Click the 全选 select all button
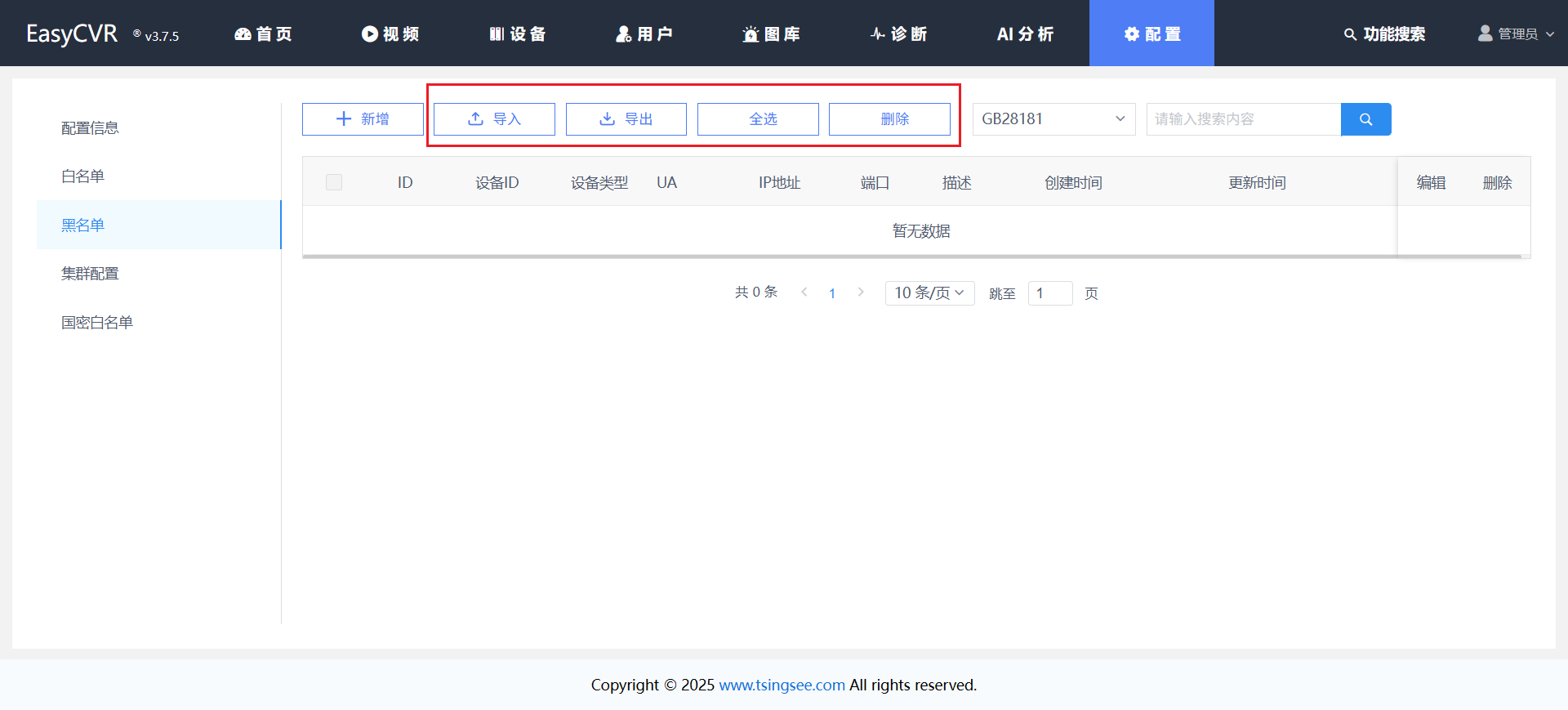This screenshot has width=1568, height=710. [758, 119]
